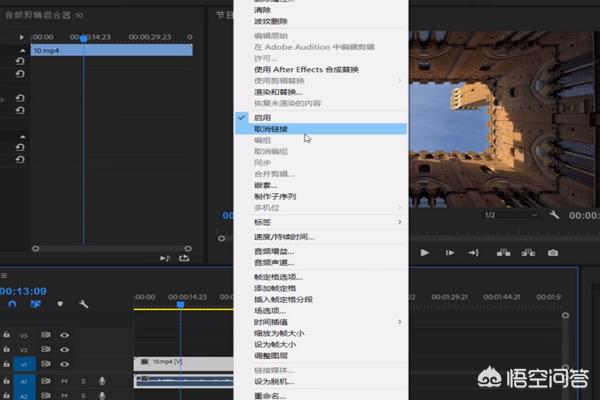Open program monitor wrench settings
Viewport: 600px width, 400px height.
(554, 215)
